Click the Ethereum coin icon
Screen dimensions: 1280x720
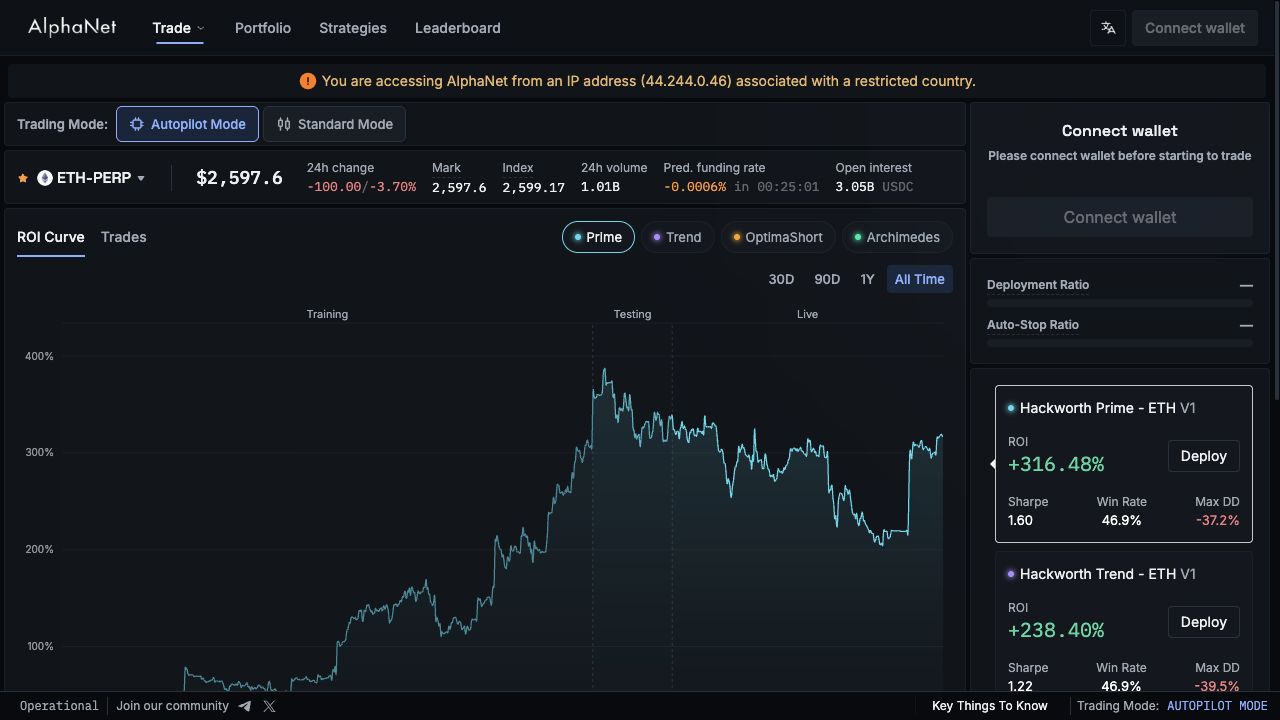44,178
